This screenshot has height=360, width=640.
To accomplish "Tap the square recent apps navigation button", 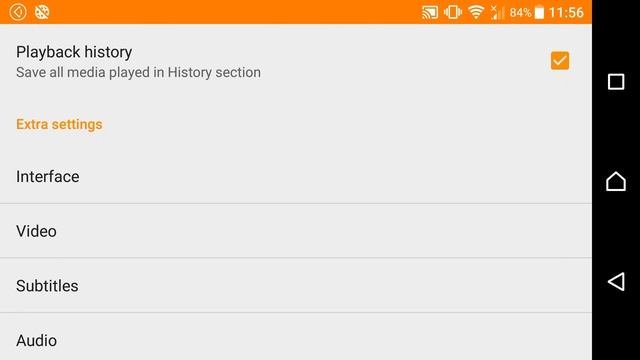I will tap(616, 82).
